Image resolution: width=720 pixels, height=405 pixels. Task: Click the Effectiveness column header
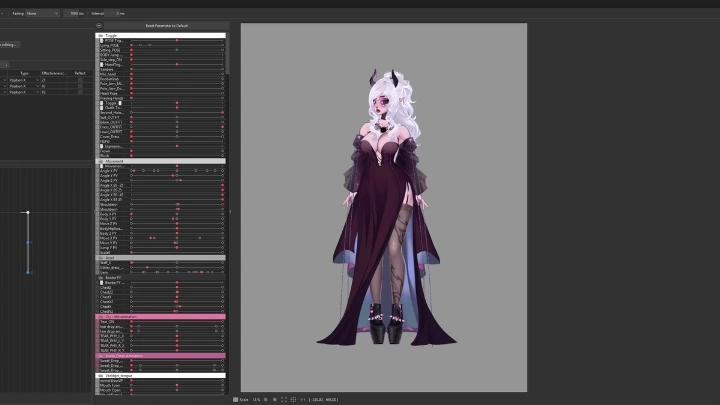54,73
